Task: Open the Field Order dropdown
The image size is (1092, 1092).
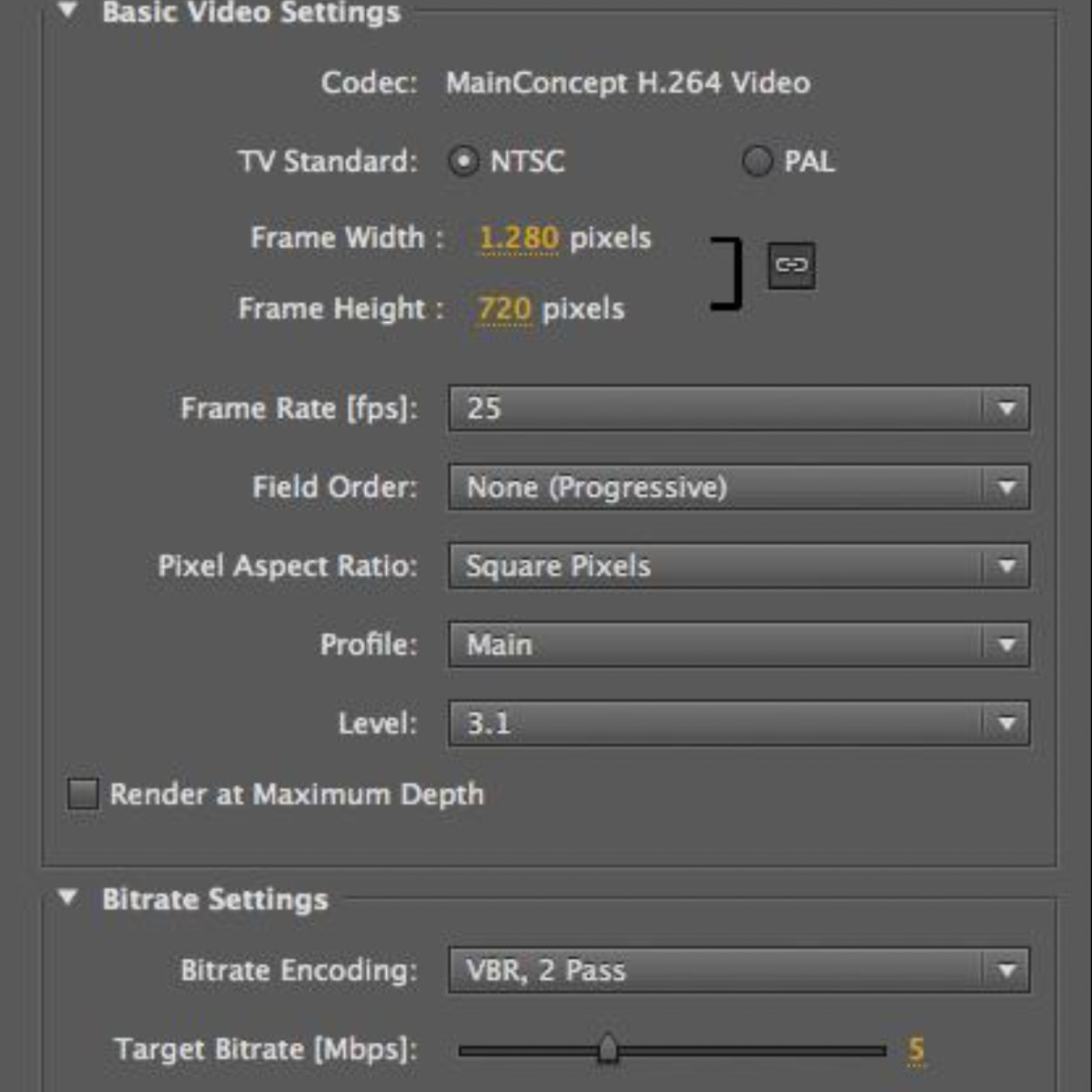Action: tap(739, 487)
